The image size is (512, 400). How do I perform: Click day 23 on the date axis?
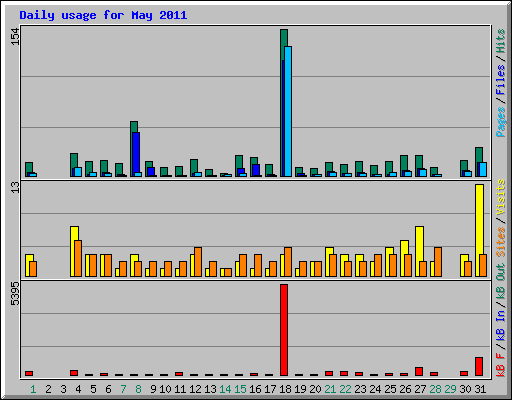(360, 389)
